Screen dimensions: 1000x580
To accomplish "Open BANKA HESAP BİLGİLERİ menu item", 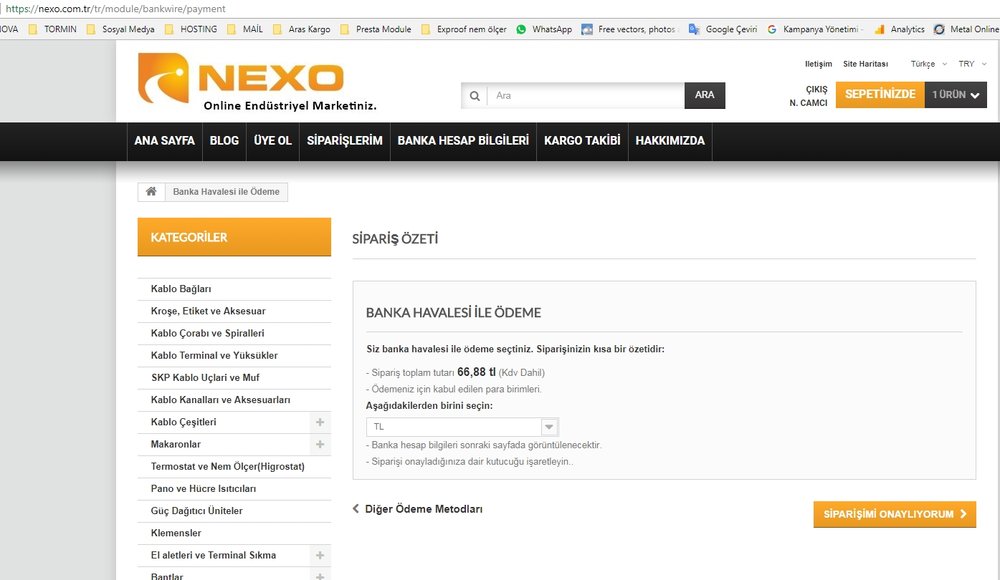I will pyautogui.click(x=463, y=141).
